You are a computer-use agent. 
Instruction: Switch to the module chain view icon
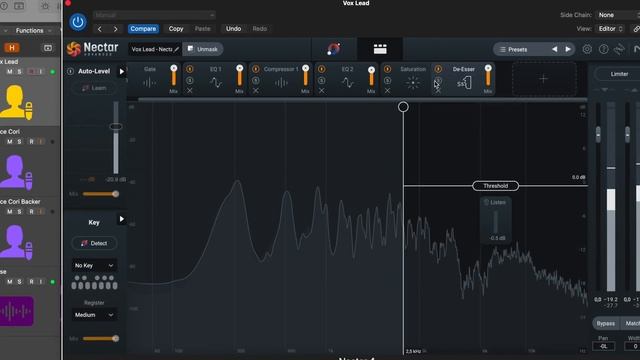(380, 49)
